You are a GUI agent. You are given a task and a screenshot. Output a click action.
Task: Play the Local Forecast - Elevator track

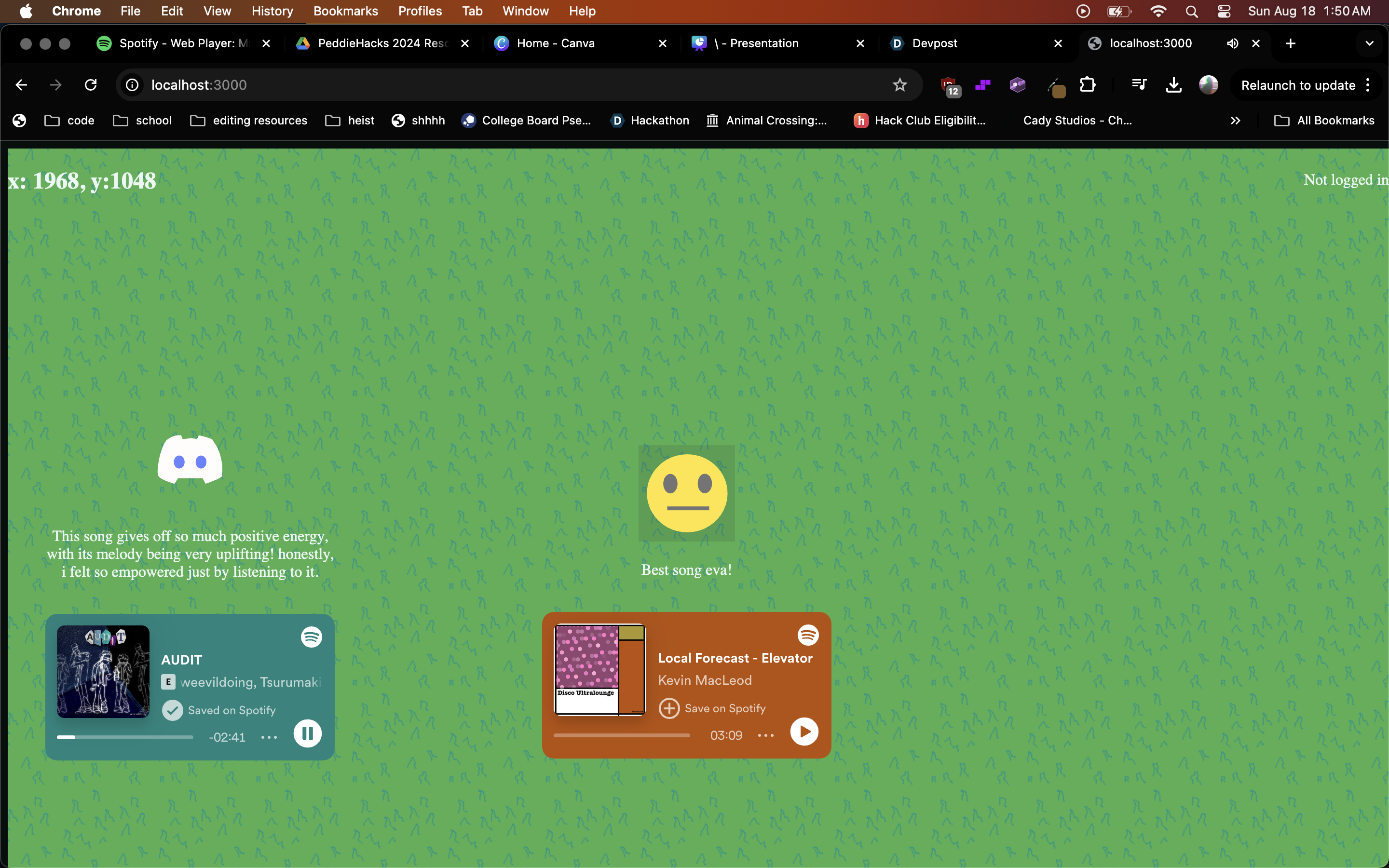point(804,732)
